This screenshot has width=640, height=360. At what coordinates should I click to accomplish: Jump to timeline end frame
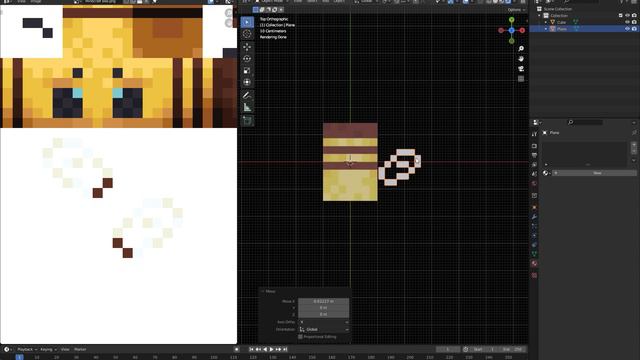pyautogui.click(x=285, y=349)
